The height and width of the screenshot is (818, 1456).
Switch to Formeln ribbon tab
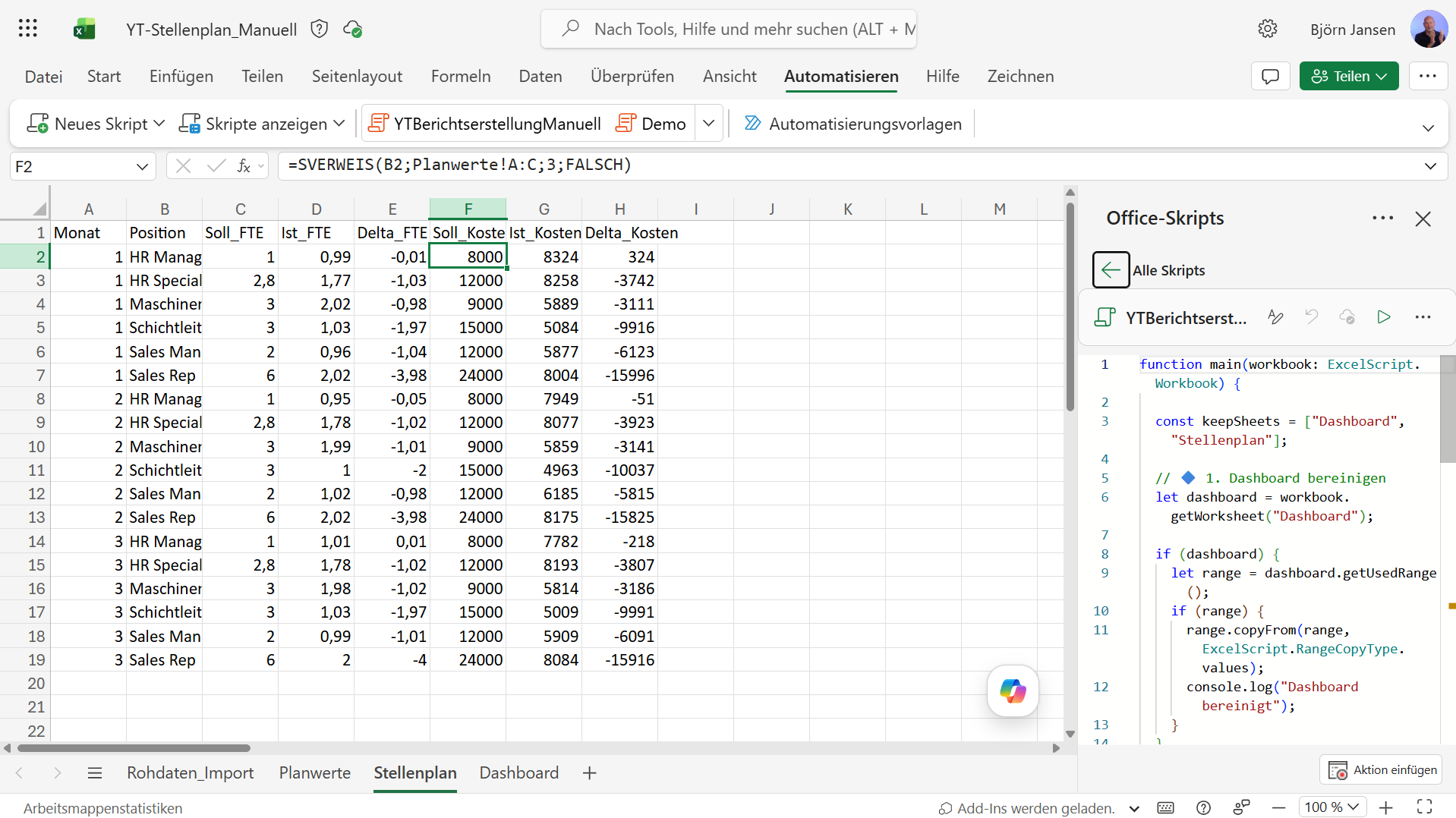point(461,76)
